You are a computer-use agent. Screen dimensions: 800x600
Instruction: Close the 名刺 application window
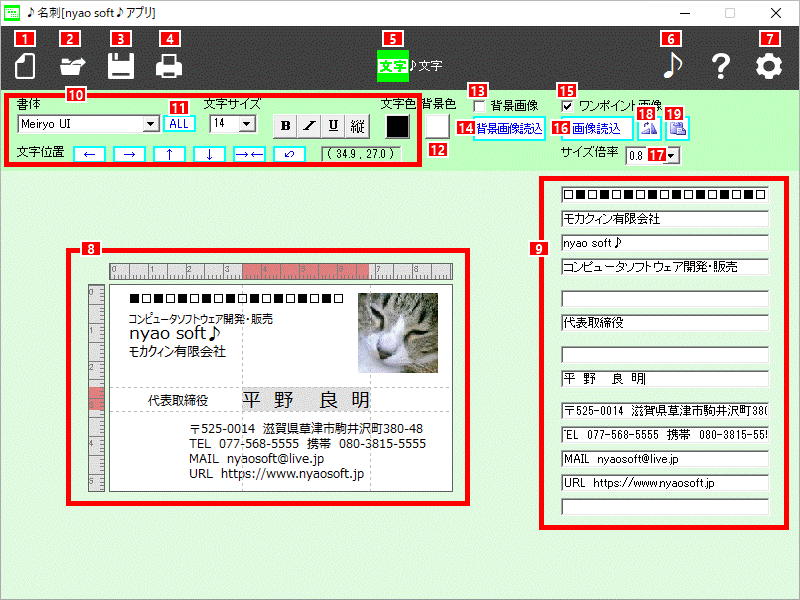coord(776,13)
